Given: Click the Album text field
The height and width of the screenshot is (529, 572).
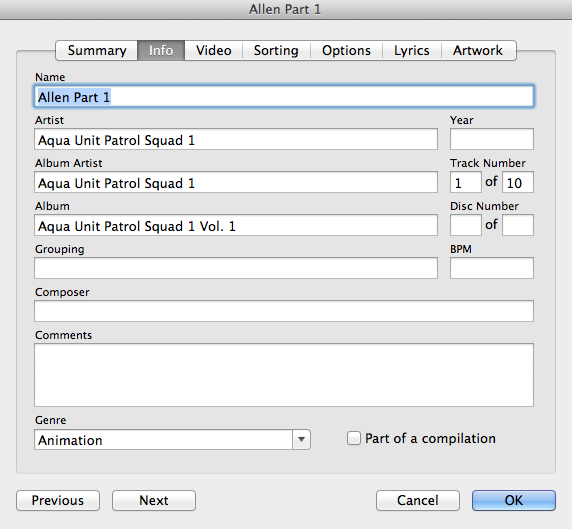Looking at the screenshot, I should 236,225.
